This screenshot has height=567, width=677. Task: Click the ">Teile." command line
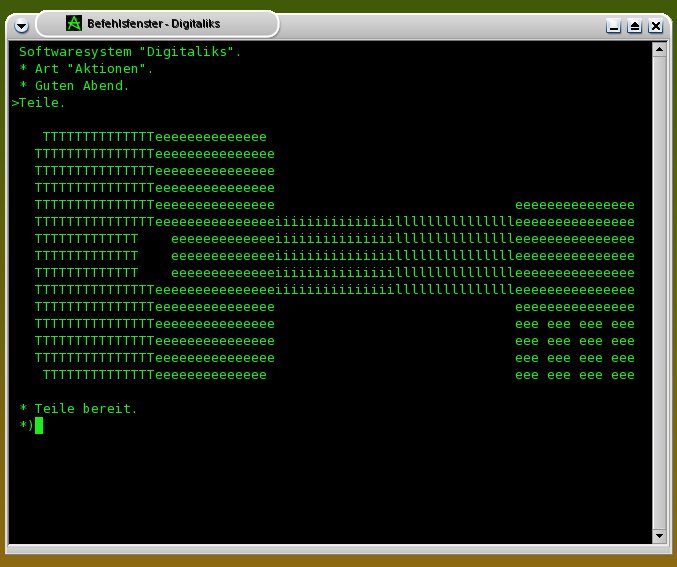click(x=38, y=102)
